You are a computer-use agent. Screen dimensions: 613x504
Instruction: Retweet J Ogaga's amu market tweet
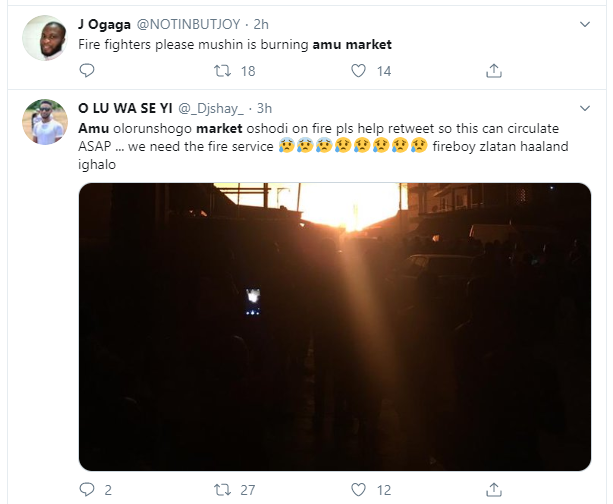[x=222, y=71]
